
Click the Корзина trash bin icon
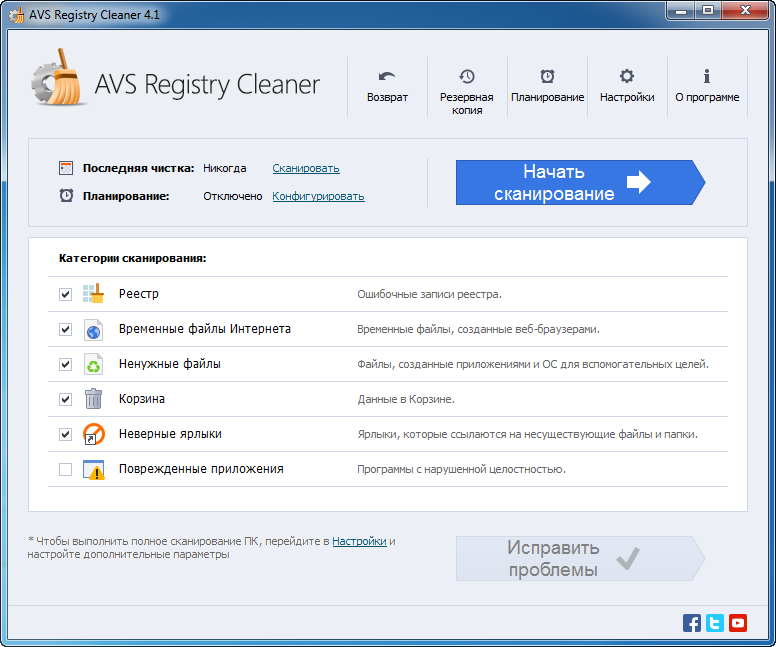93,399
